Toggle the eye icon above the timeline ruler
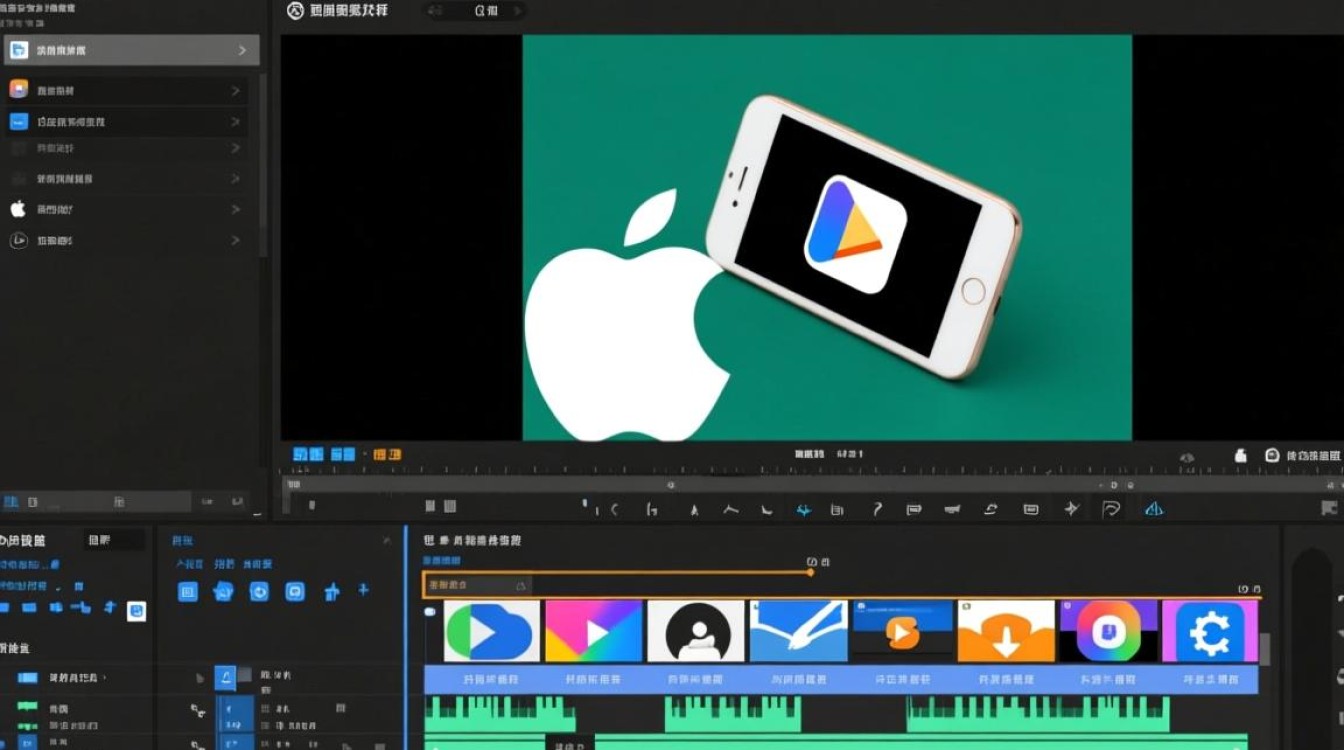The width and height of the screenshot is (1344, 750). click(x=1187, y=457)
